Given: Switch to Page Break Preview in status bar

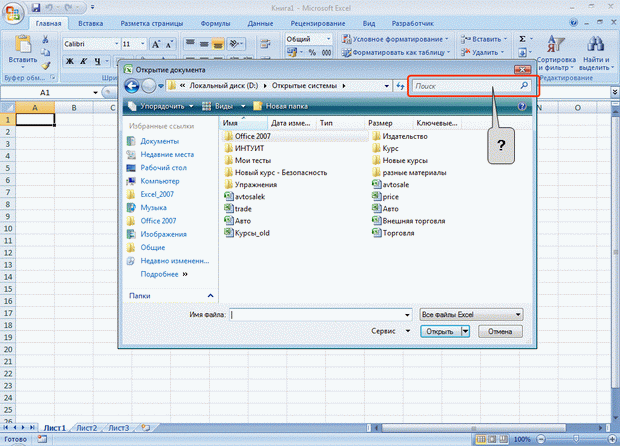Looking at the screenshot, I should (503, 439).
